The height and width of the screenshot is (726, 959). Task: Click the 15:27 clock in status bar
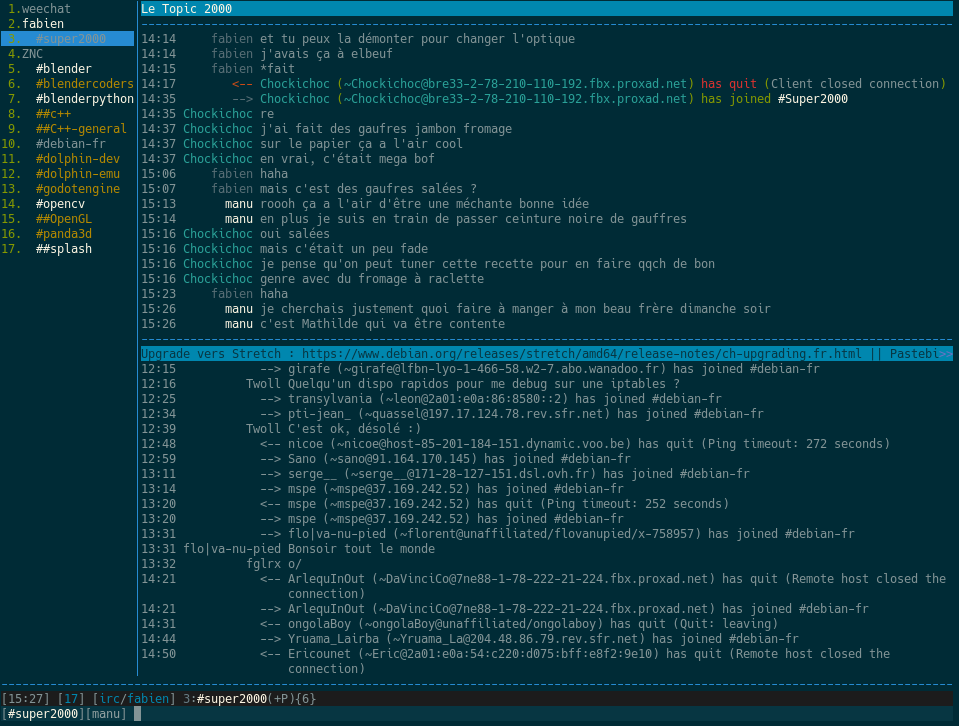tap(26, 698)
